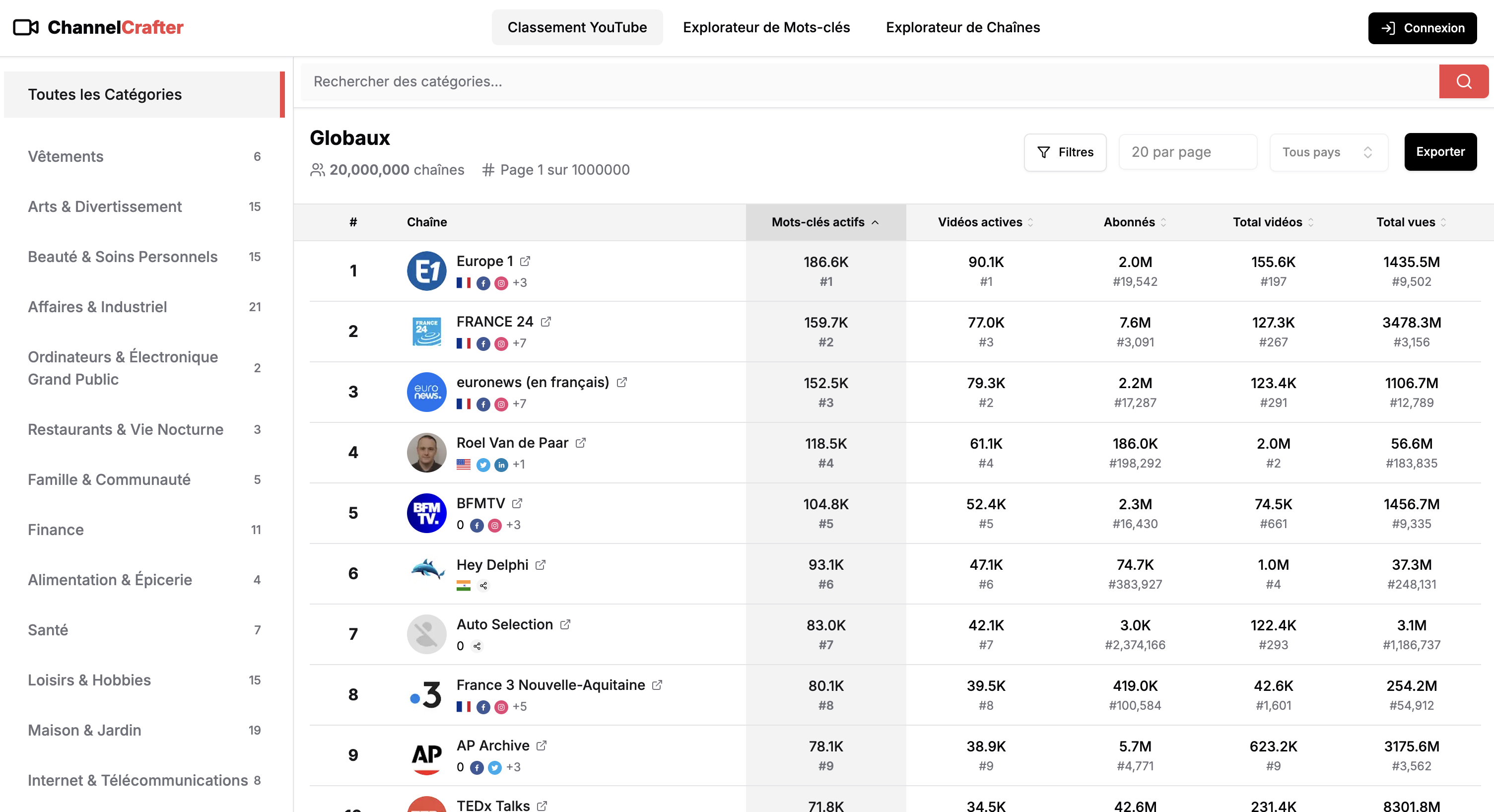Select Restaurants & Vie Nocturne category
Screen dimensions: 1494x812
tap(144, 430)
